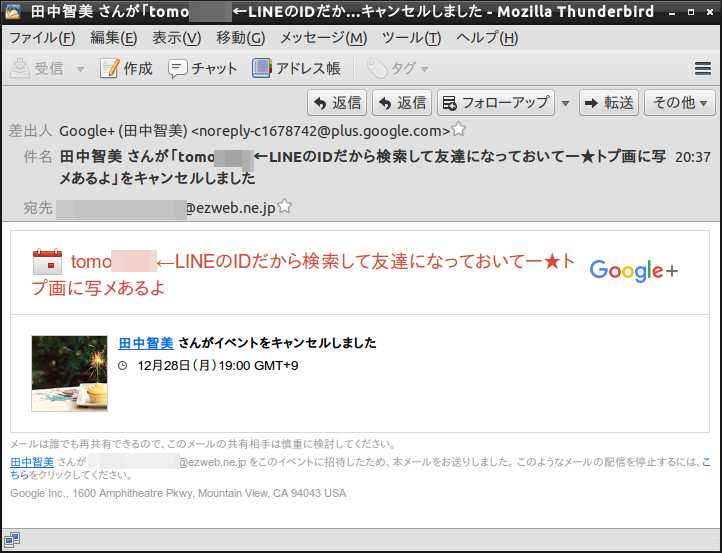Open the アドレス帳 address book

(296, 69)
